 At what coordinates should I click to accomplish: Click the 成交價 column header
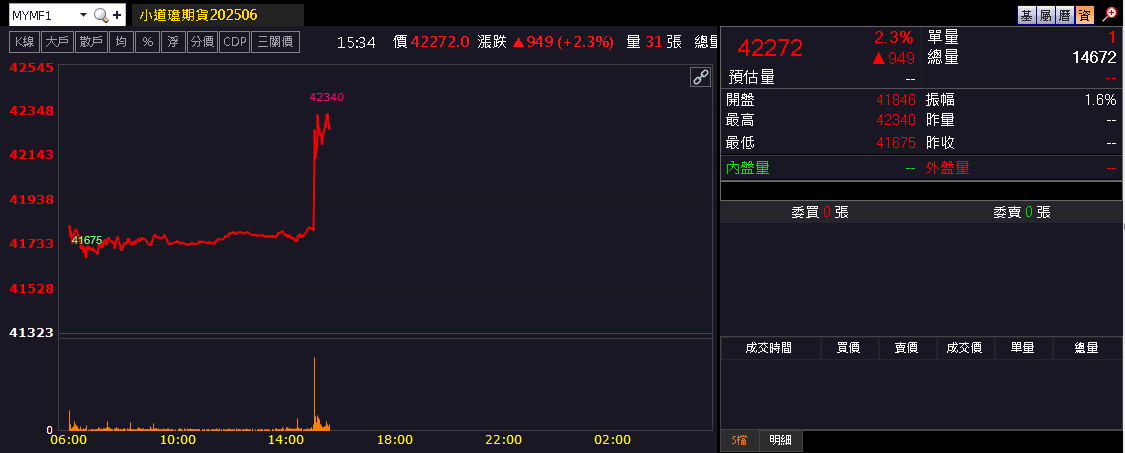point(965,348)
